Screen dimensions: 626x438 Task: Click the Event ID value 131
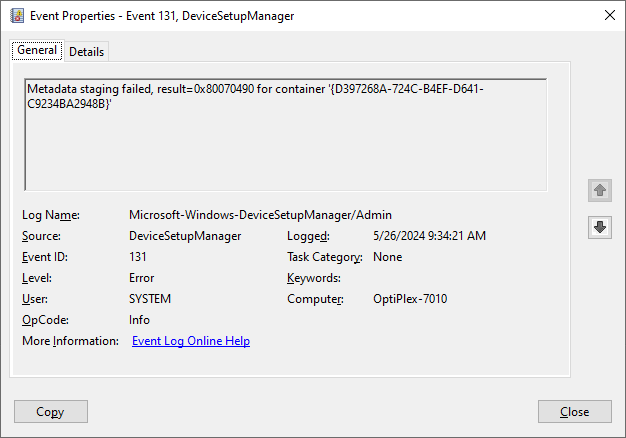(140, 257)
